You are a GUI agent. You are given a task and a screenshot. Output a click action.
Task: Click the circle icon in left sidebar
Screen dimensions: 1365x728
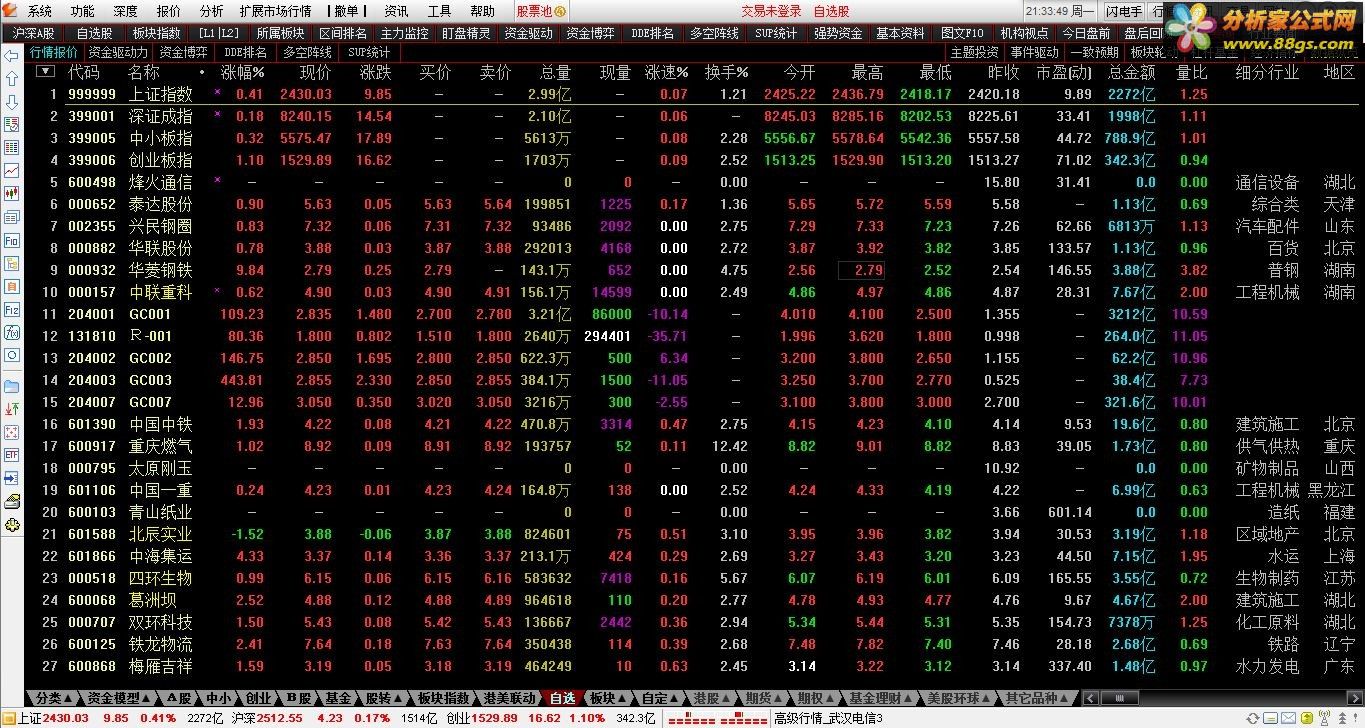[x=11, y=356]
